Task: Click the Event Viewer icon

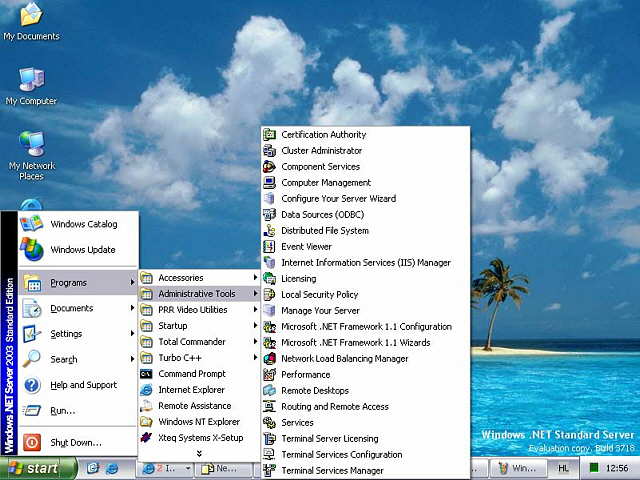Action: (x=269, y=247)
